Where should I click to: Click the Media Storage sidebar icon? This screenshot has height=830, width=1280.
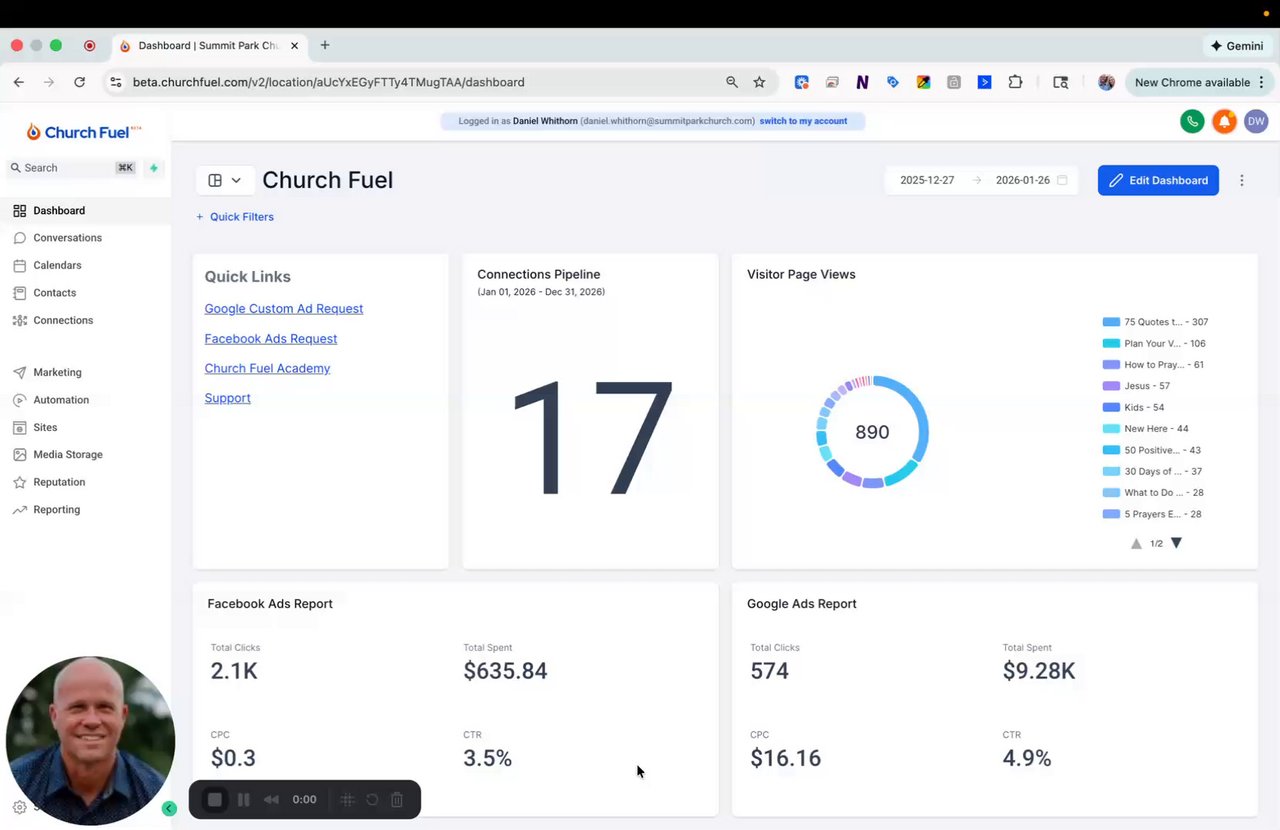click(20, 454)
